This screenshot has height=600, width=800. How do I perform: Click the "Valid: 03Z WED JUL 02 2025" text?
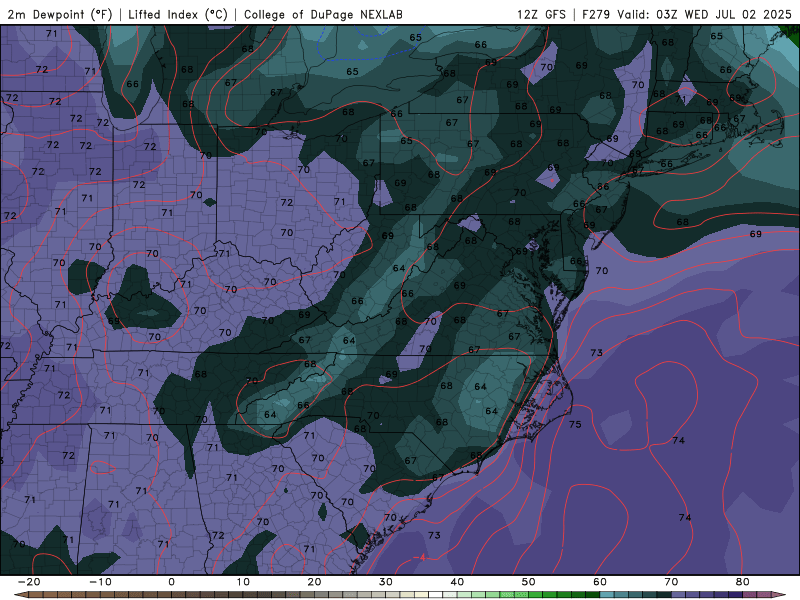tap(704, 14)
